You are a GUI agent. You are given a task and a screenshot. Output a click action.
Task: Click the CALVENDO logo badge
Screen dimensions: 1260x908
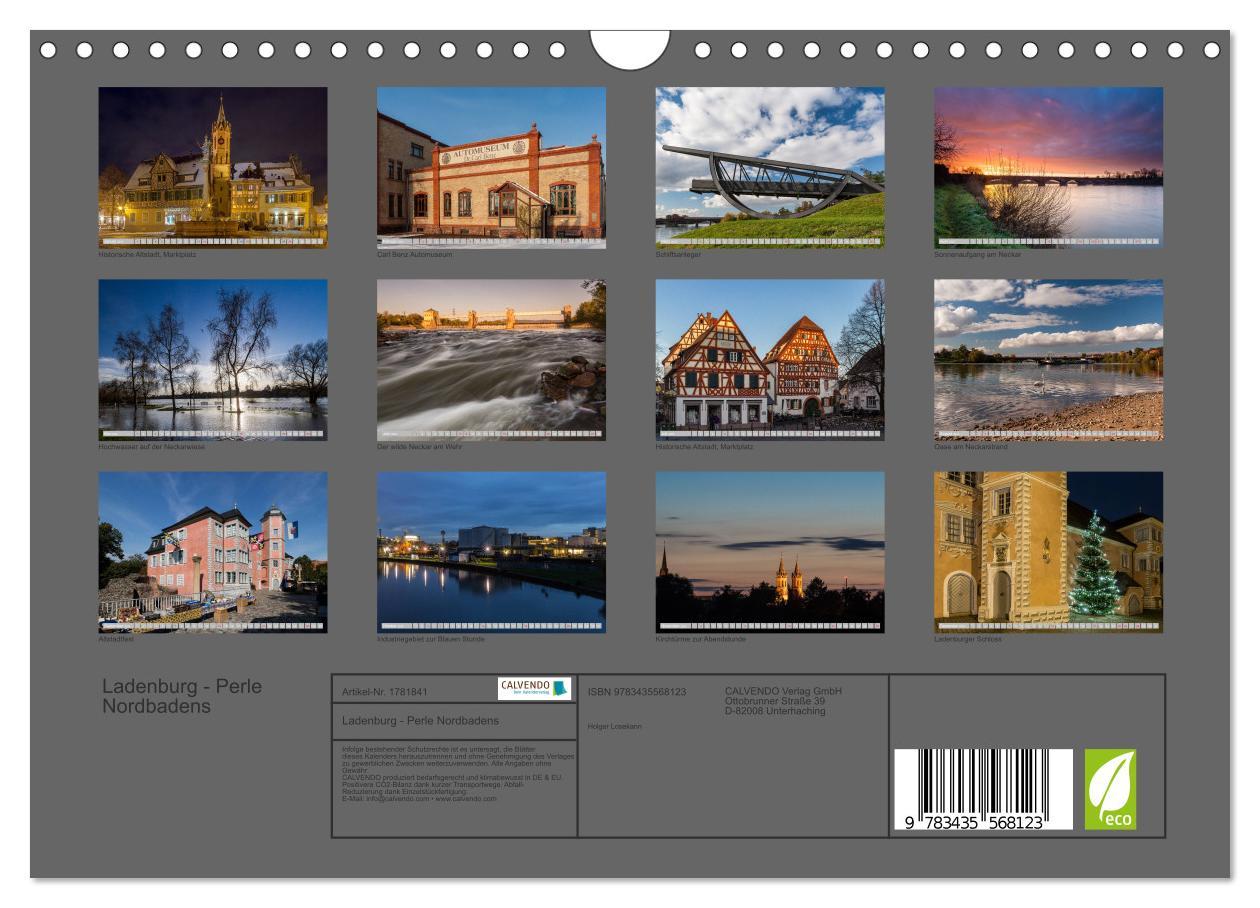tap(534, 689)
